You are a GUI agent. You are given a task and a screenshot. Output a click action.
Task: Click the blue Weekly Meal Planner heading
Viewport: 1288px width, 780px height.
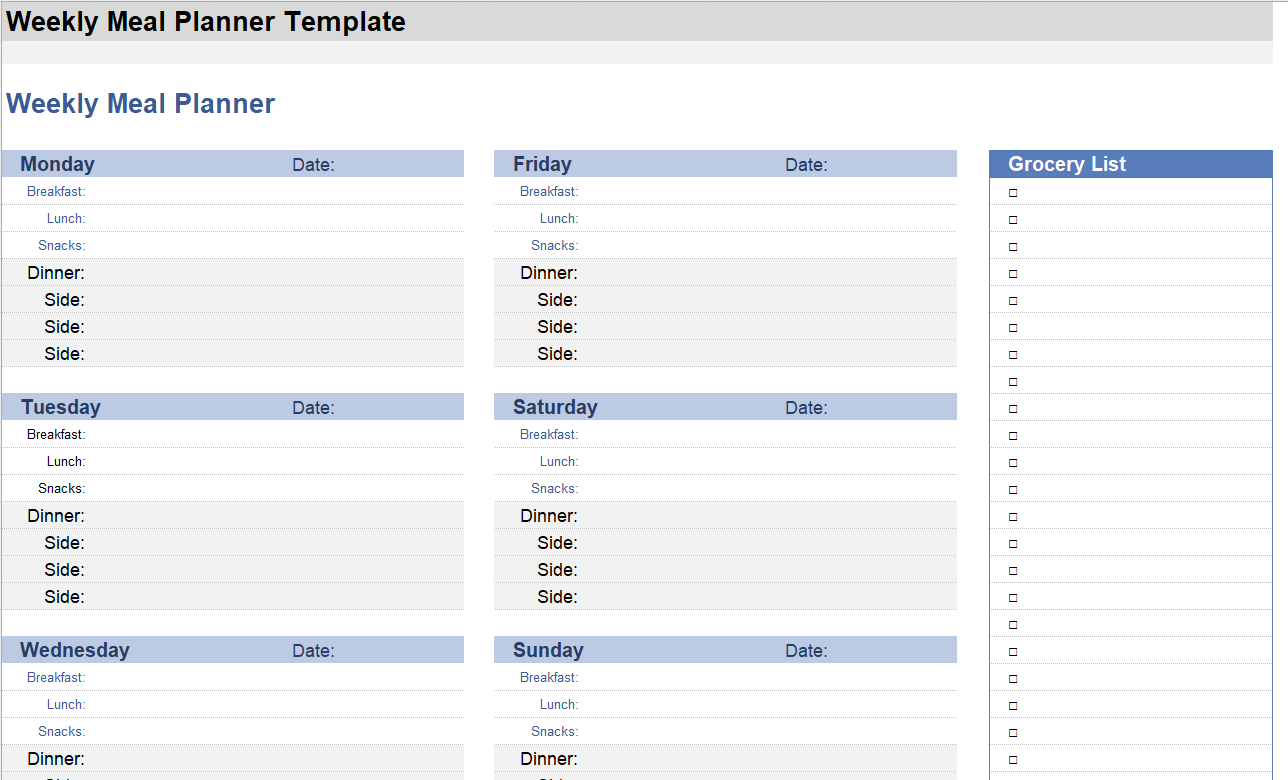coord(141,104)
